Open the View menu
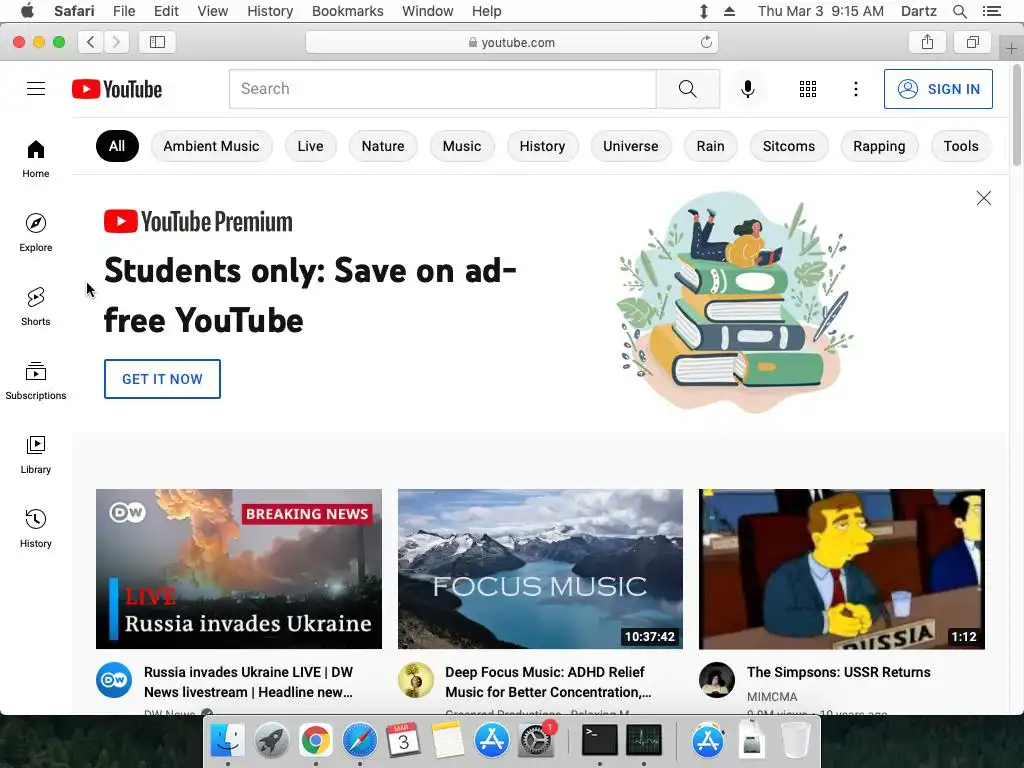Viewport: 1024px width, 768px height. pyautogui.click(x=213, y=11)
